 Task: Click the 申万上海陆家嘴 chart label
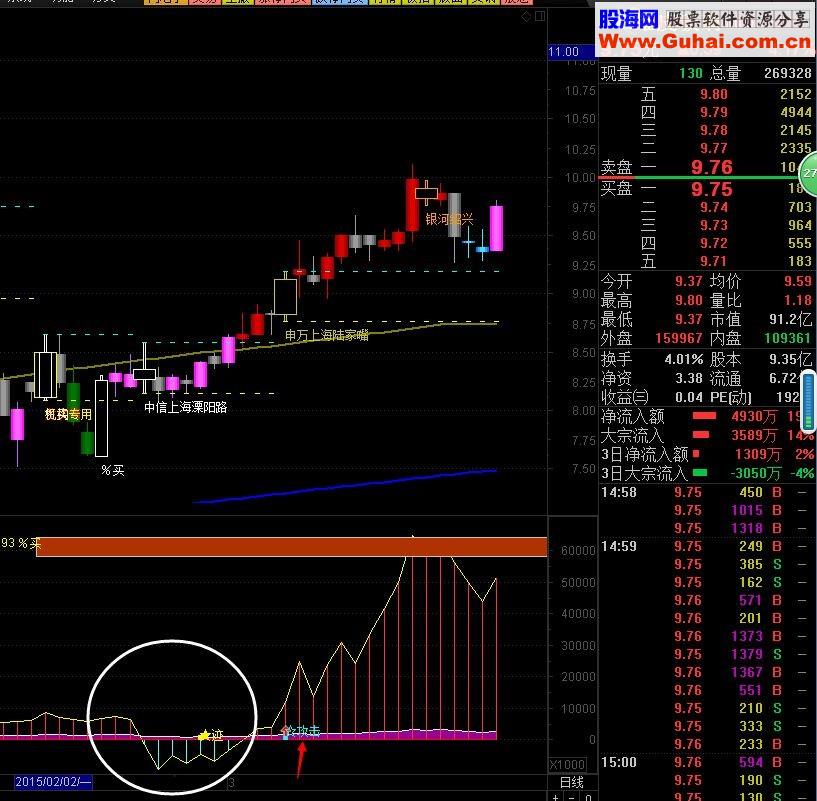[x=327, y=335]
